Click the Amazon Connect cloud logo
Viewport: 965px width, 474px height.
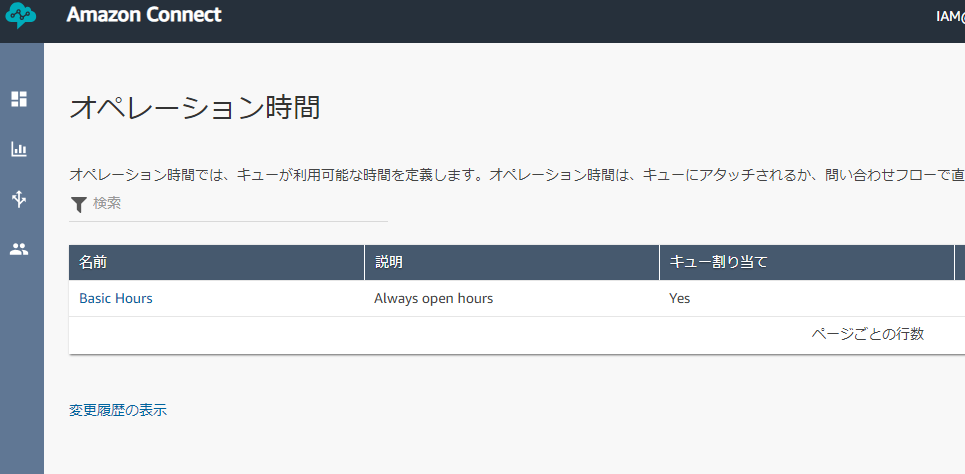tap(20, 15)
